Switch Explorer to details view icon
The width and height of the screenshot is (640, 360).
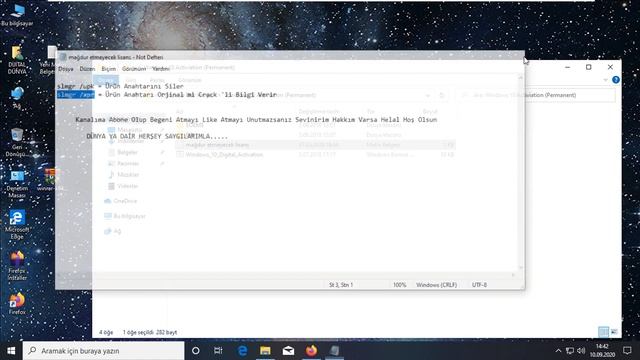pyautogui.click(x=603, y=331)
